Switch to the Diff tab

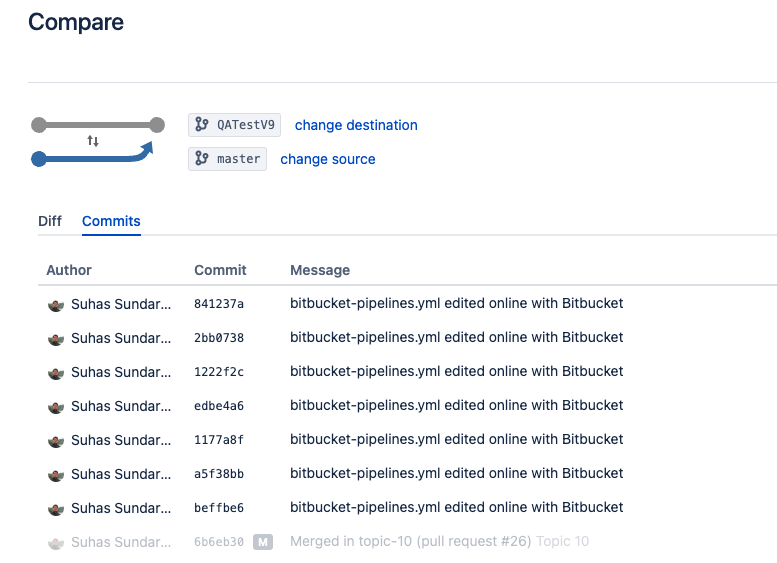click(50, 221)
